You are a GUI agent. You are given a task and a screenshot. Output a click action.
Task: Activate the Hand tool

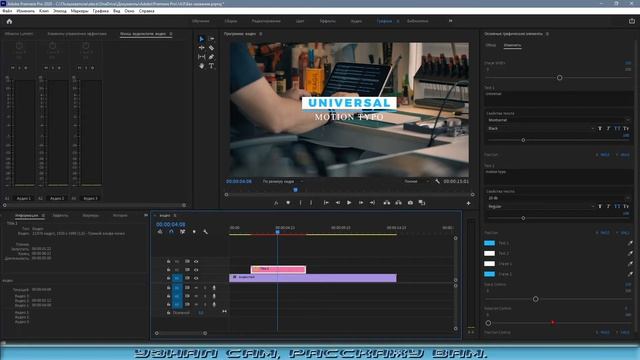202,66
